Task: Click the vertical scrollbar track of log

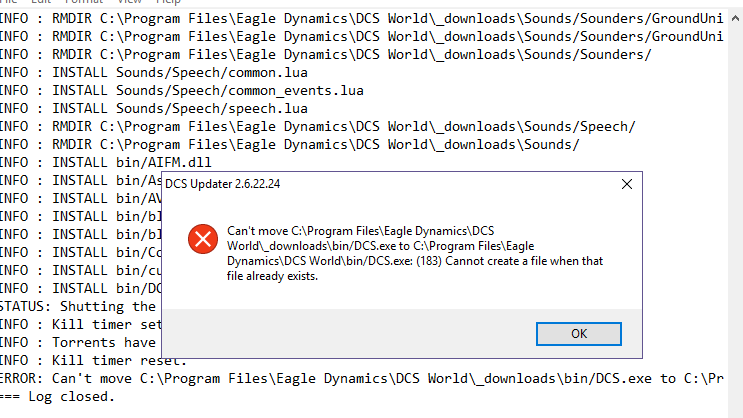Action: [x=735, y=218]
